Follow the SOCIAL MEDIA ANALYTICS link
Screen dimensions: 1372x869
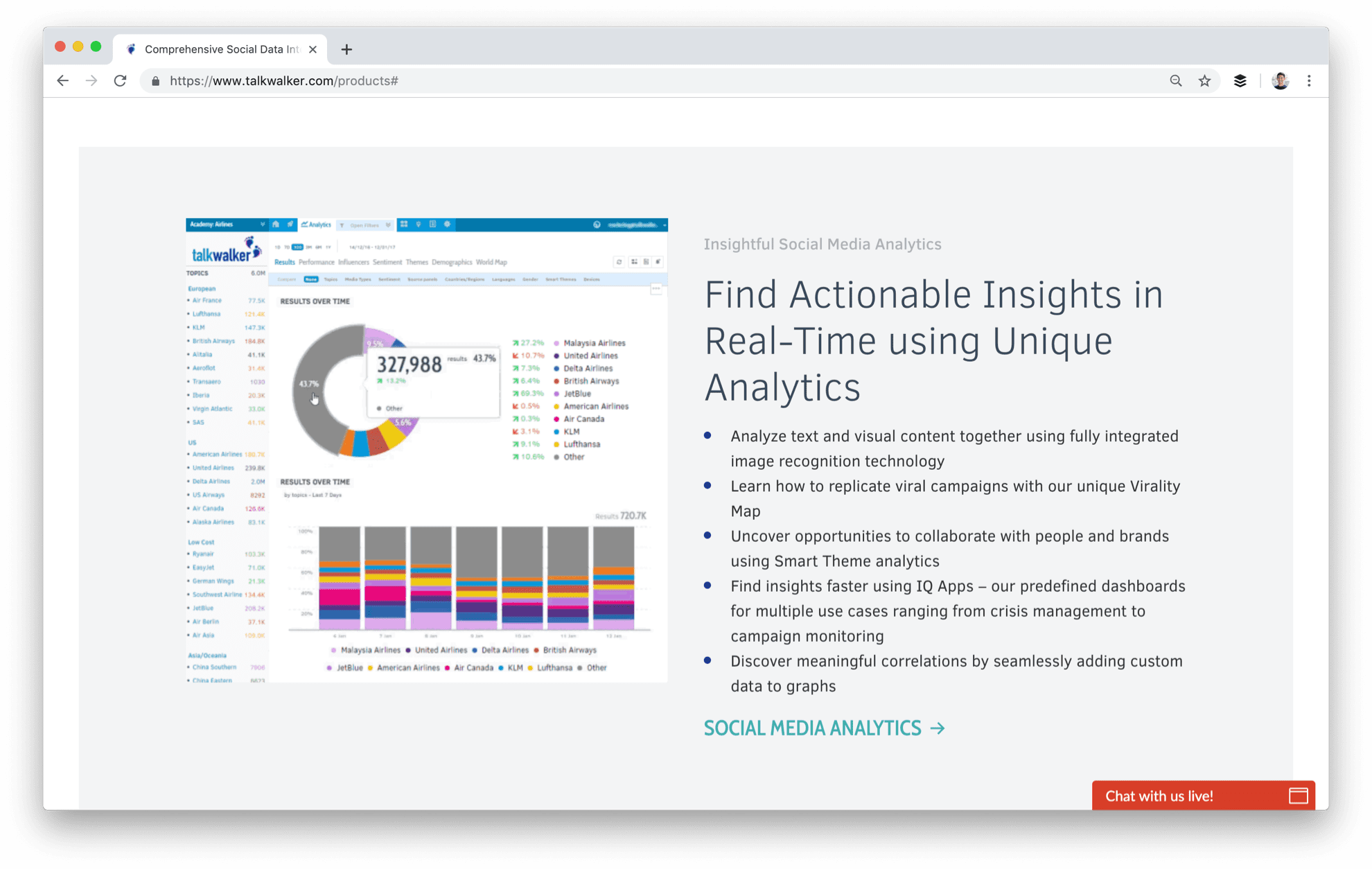[x=824, y=728]
